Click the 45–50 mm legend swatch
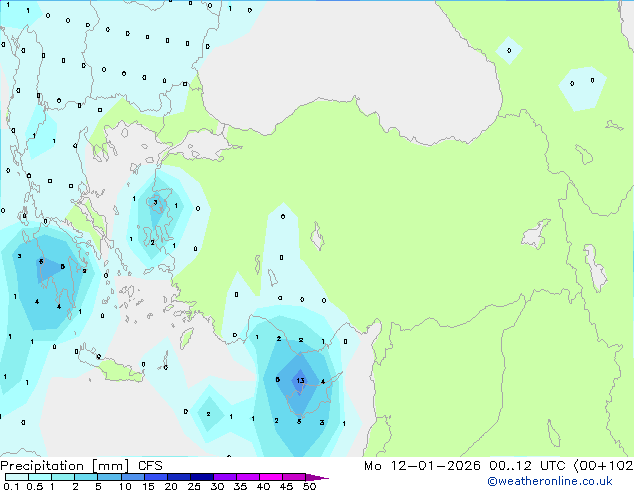The image size is (634, 490). point(294,477)
